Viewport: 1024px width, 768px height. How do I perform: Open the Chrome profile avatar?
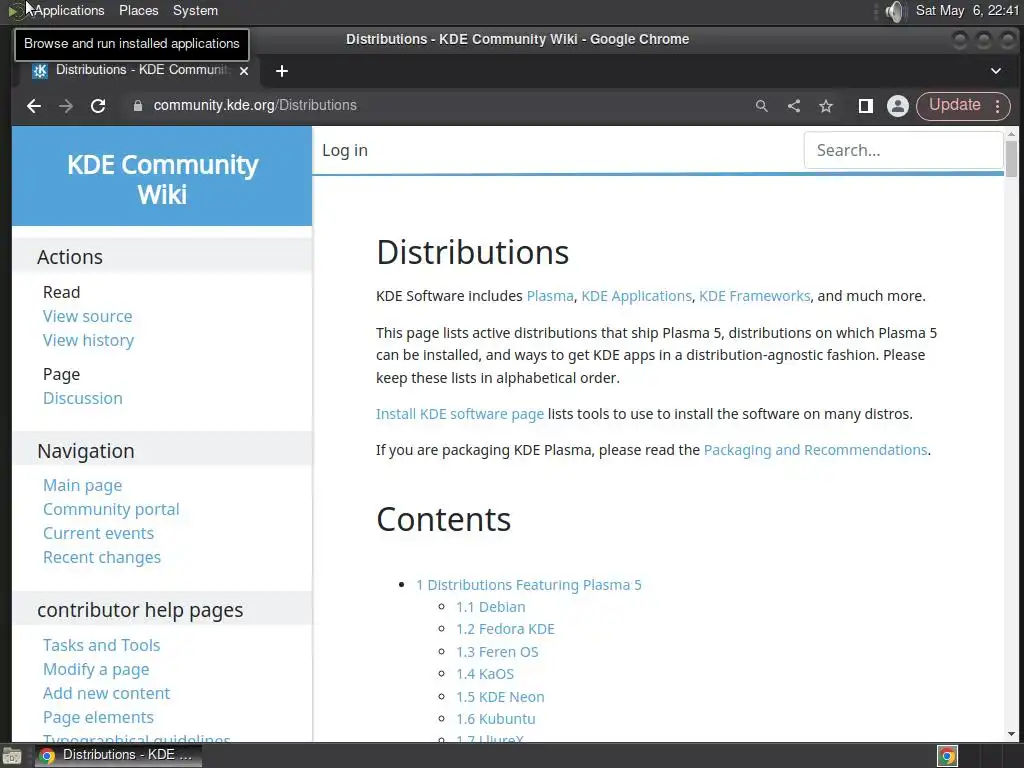(898, 106)
